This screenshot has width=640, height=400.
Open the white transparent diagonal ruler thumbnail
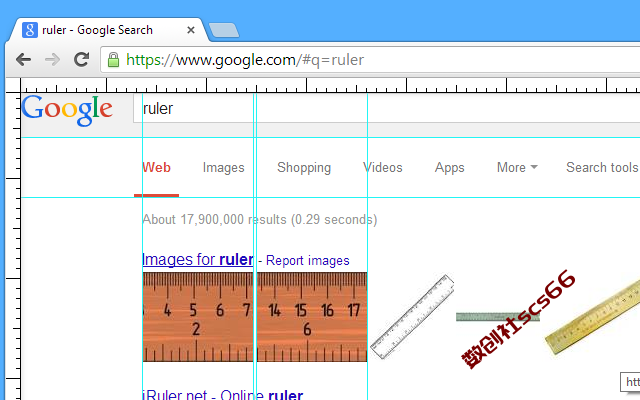[412, 317]
